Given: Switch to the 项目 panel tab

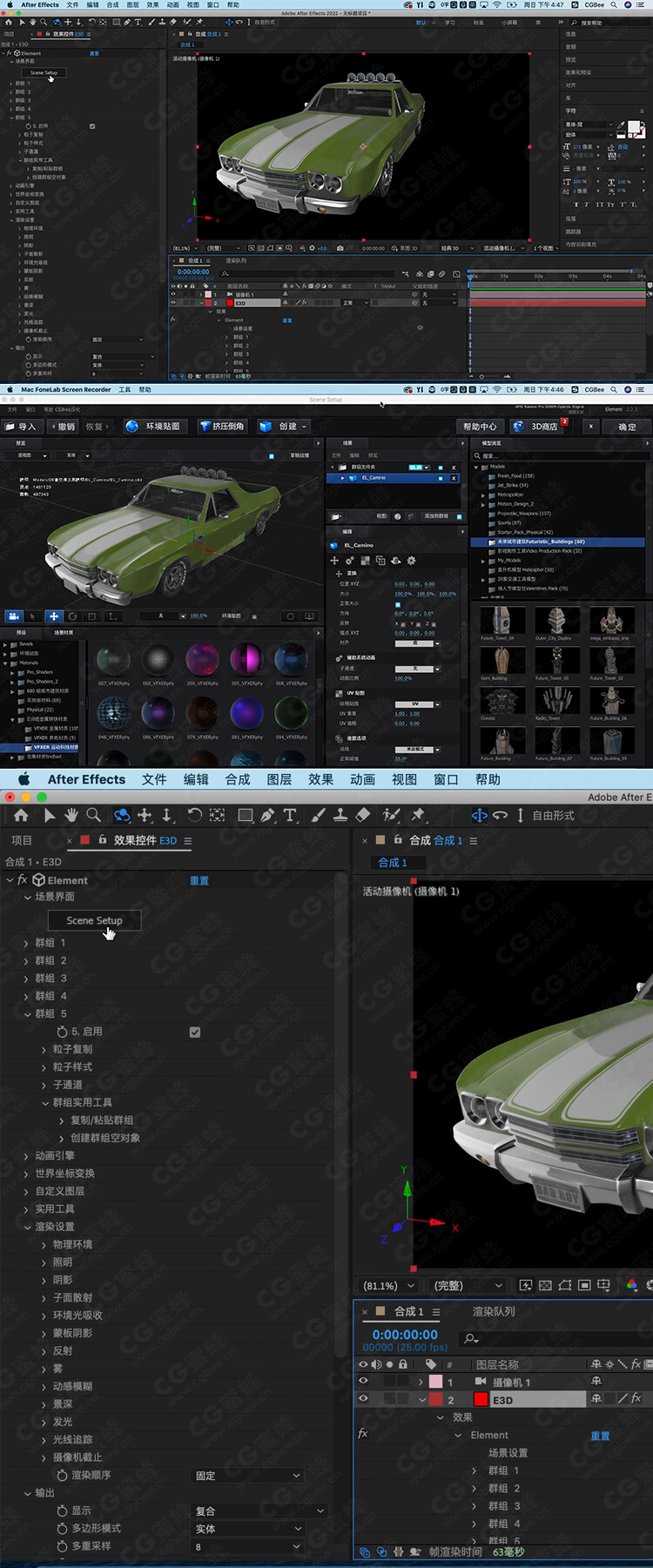Looking at the screenshot, I should (22, 840).
